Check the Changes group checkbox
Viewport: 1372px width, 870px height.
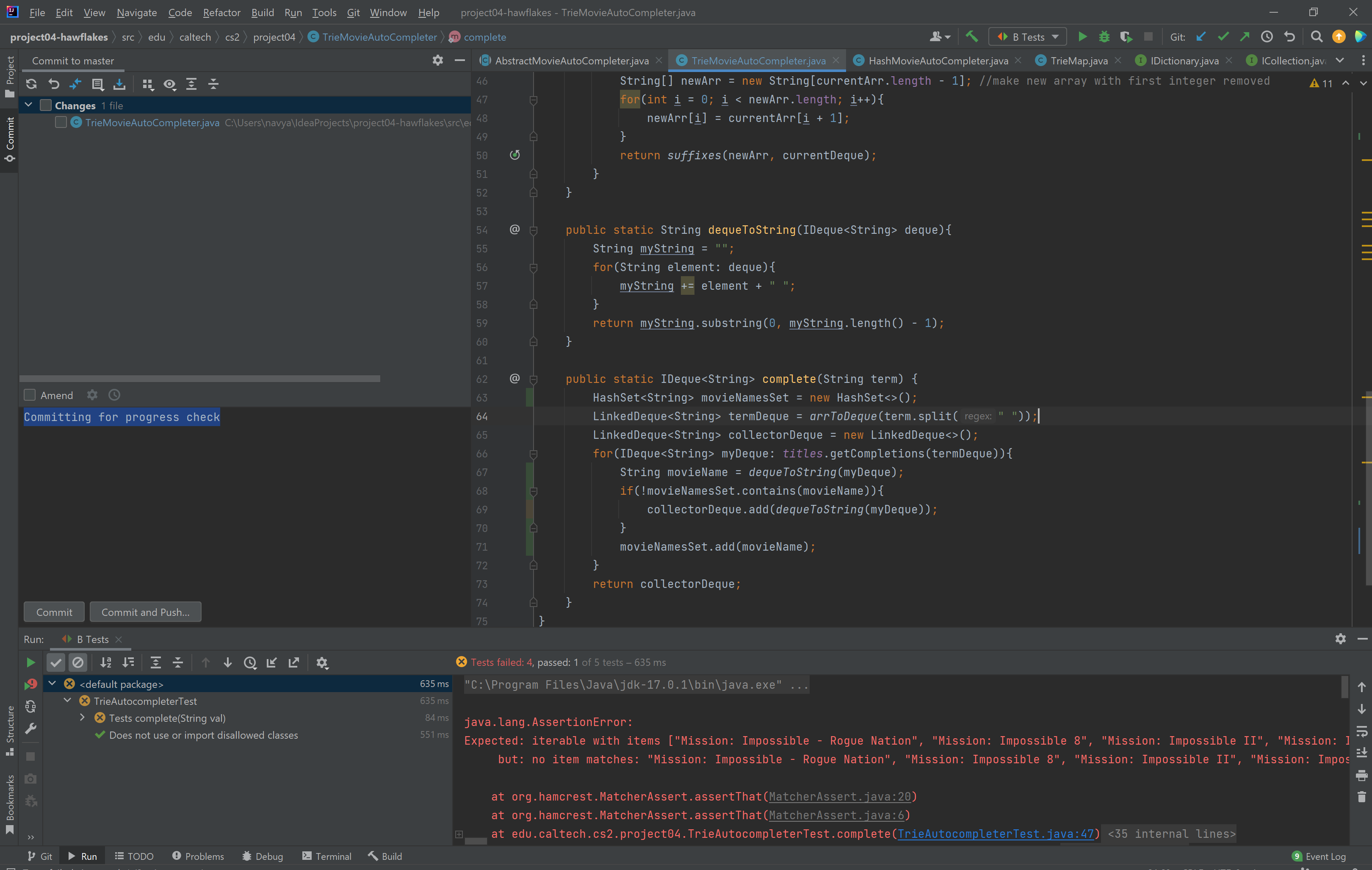(46, 105)
